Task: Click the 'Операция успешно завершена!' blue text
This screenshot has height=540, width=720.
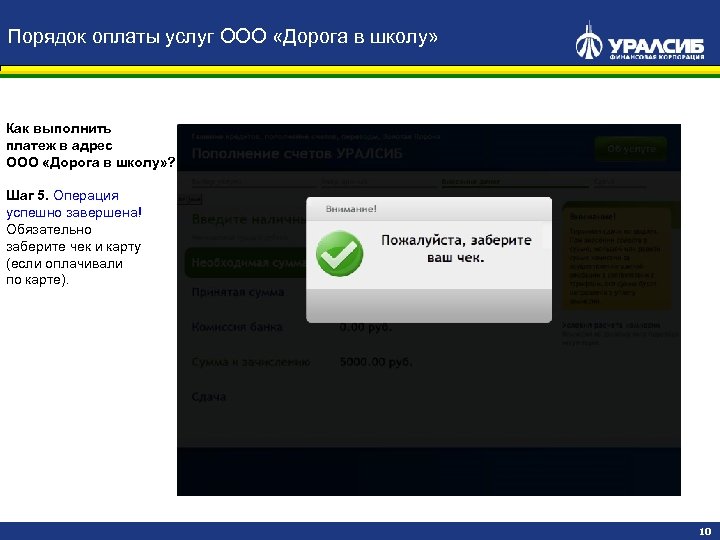Action: 74,204
